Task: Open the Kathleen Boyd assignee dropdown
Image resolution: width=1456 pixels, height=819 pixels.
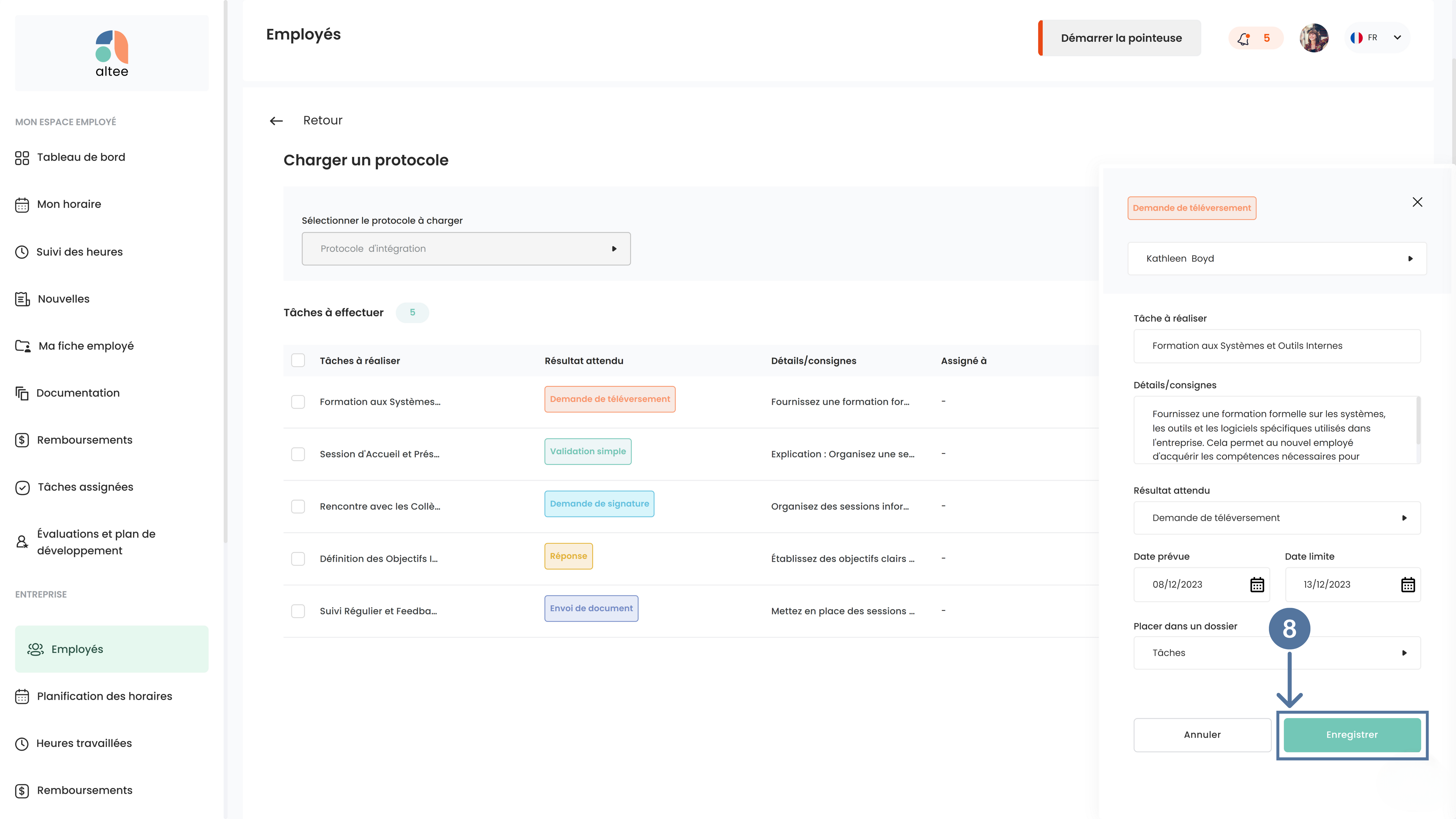Action: click(1277, 258)
